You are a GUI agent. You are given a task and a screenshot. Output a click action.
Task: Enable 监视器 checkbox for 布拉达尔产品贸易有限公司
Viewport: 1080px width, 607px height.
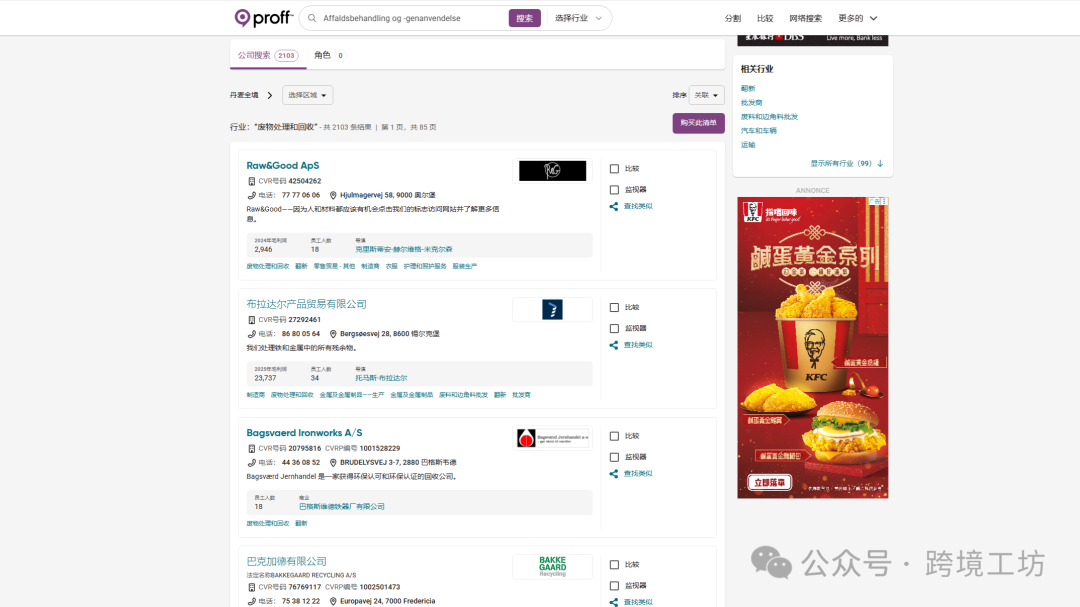(614, 328)
